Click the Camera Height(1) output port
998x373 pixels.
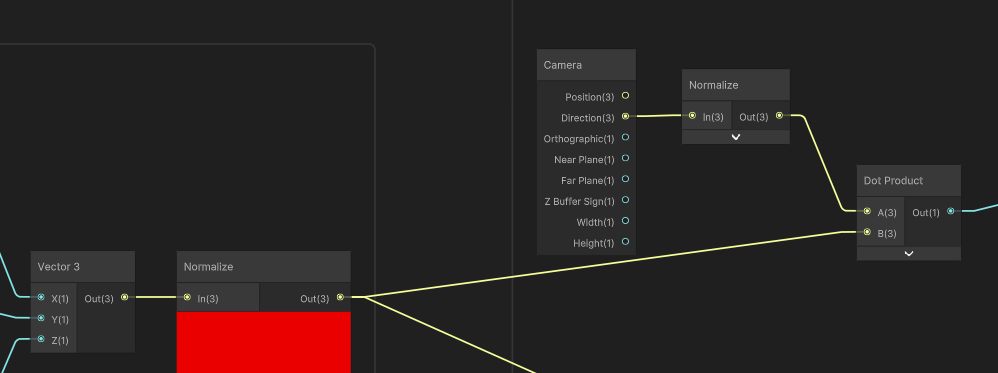coord(625,241)
